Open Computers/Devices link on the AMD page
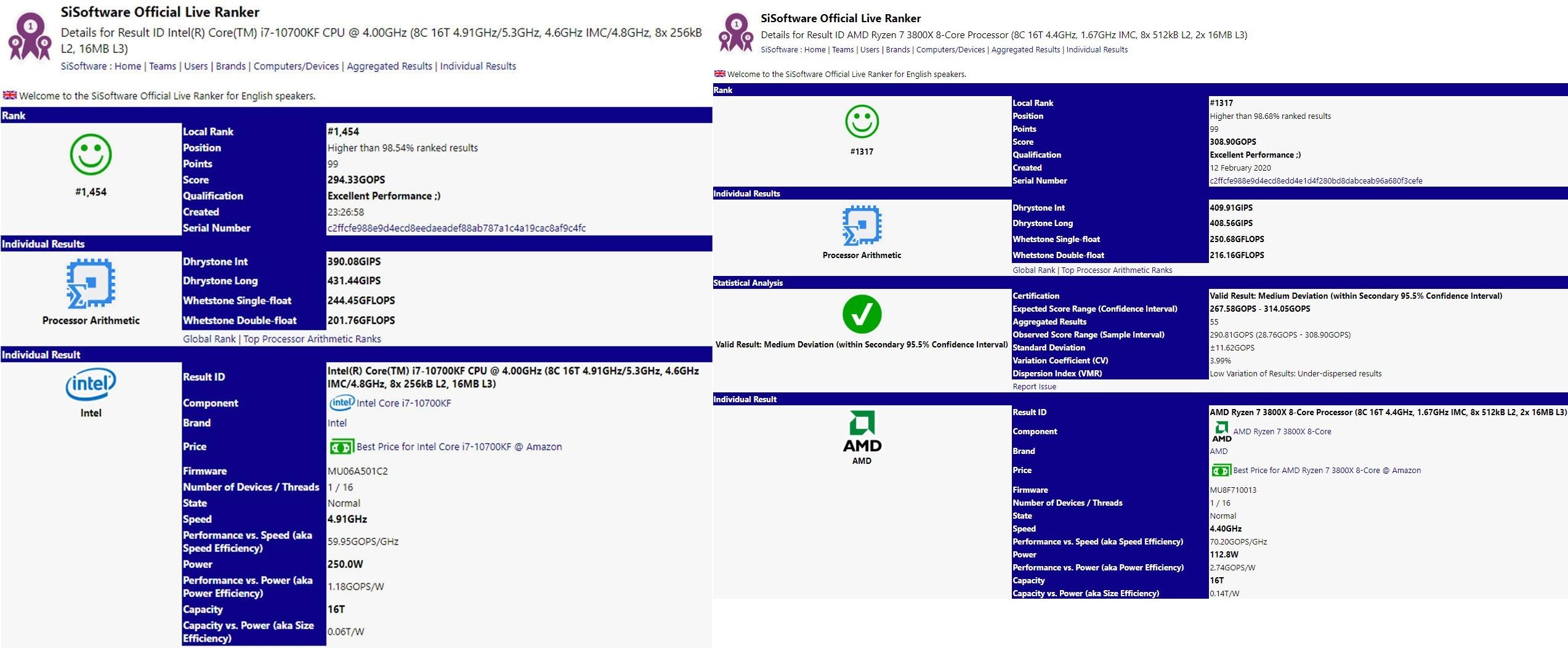This screenshot has width=1568, height=648. click(950, 50)
